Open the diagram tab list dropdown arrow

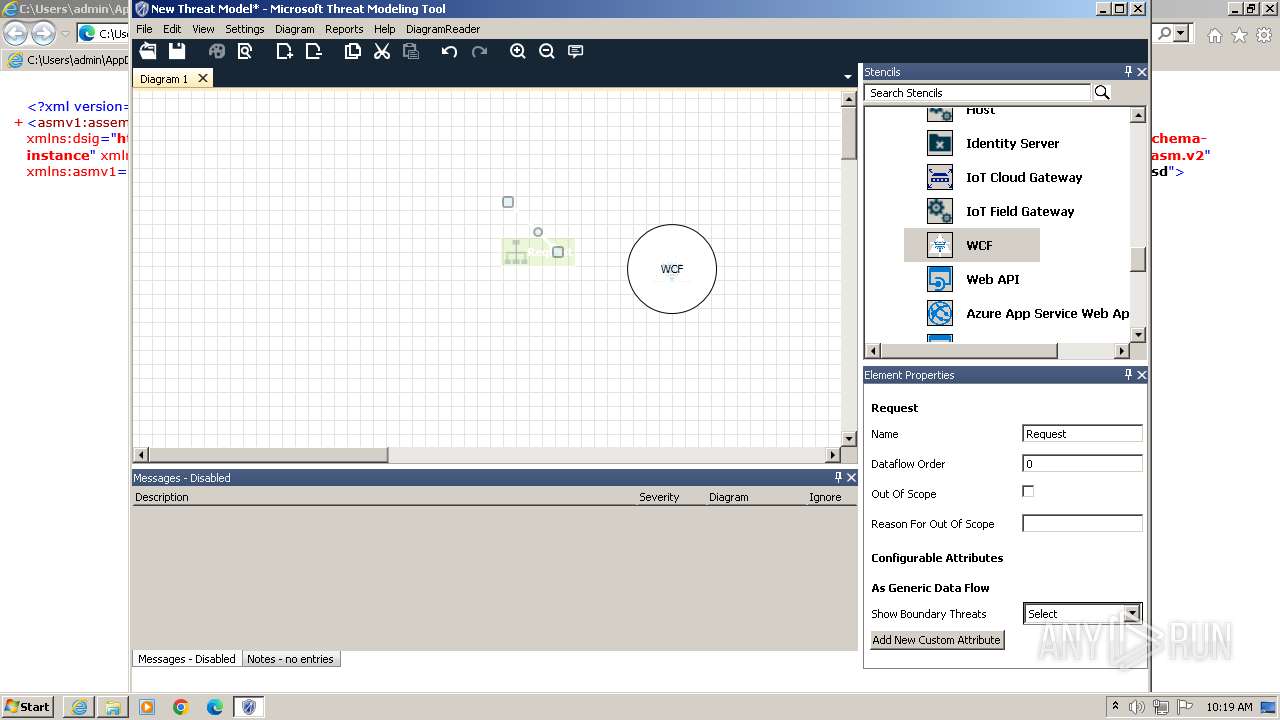(x=848, y=77)
